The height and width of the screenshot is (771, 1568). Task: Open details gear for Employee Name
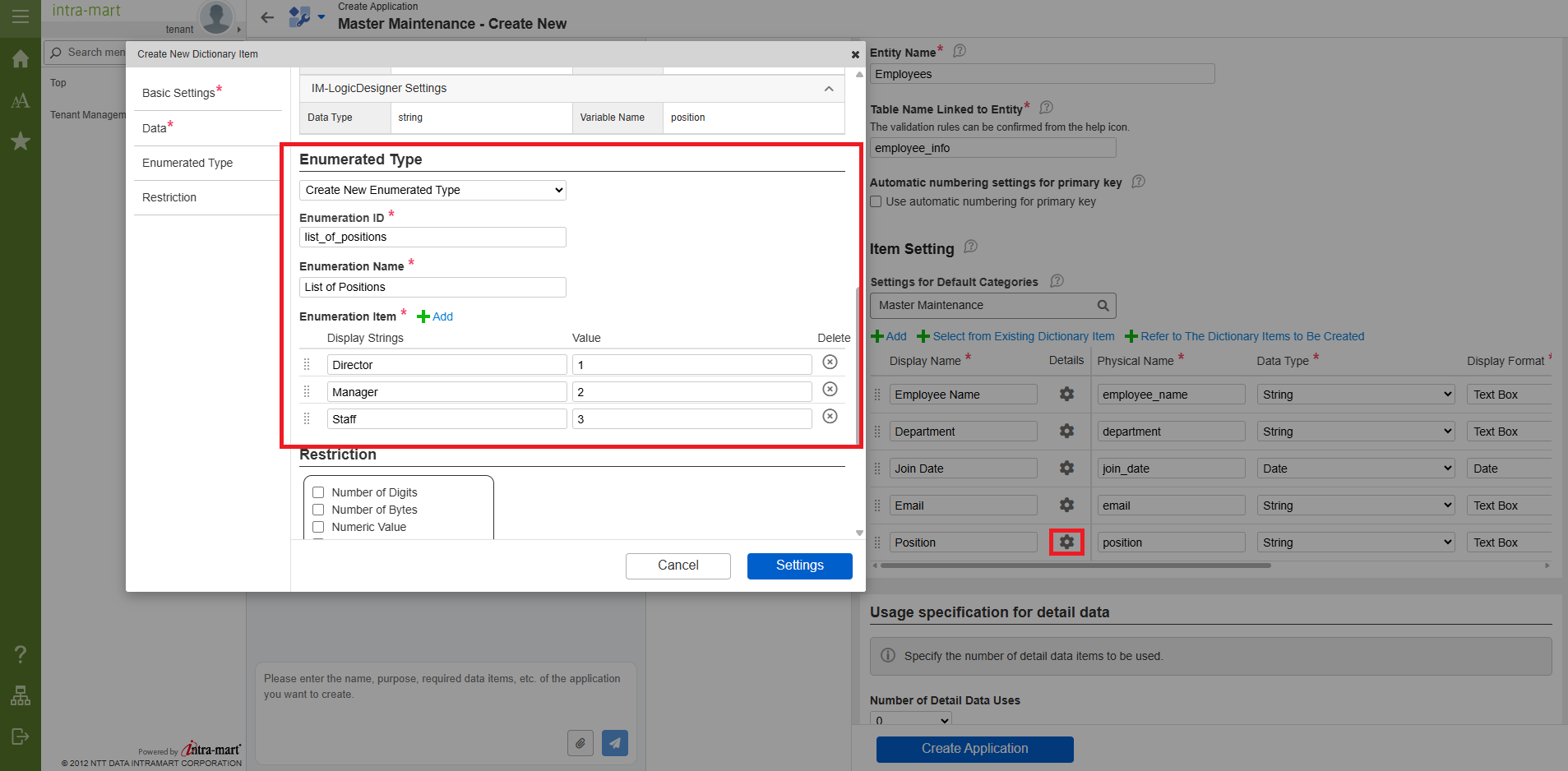click(1066, 395)
